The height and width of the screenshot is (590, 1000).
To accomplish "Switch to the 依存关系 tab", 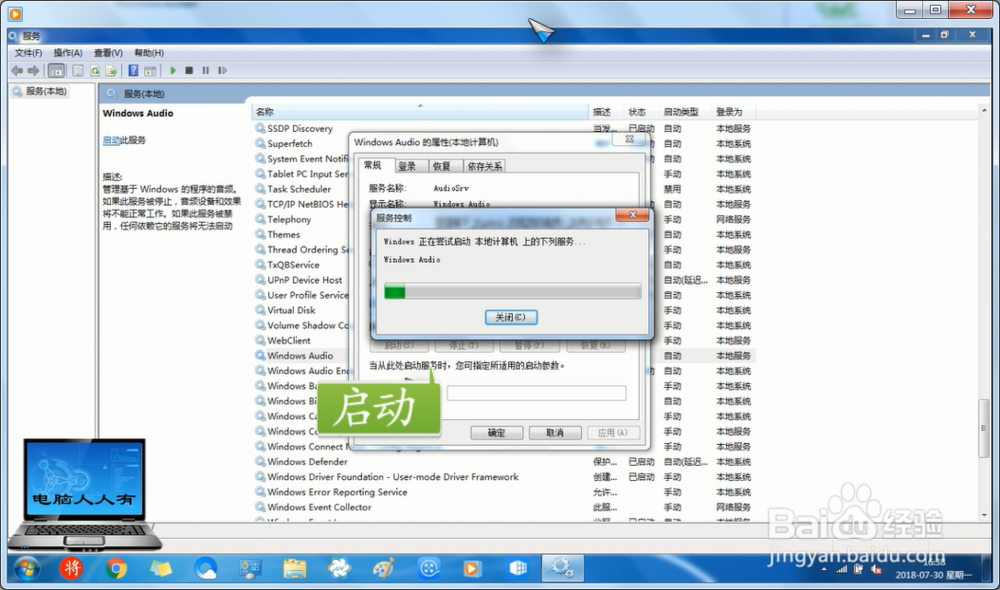I will pyautogui.click(x=485, y=166).
